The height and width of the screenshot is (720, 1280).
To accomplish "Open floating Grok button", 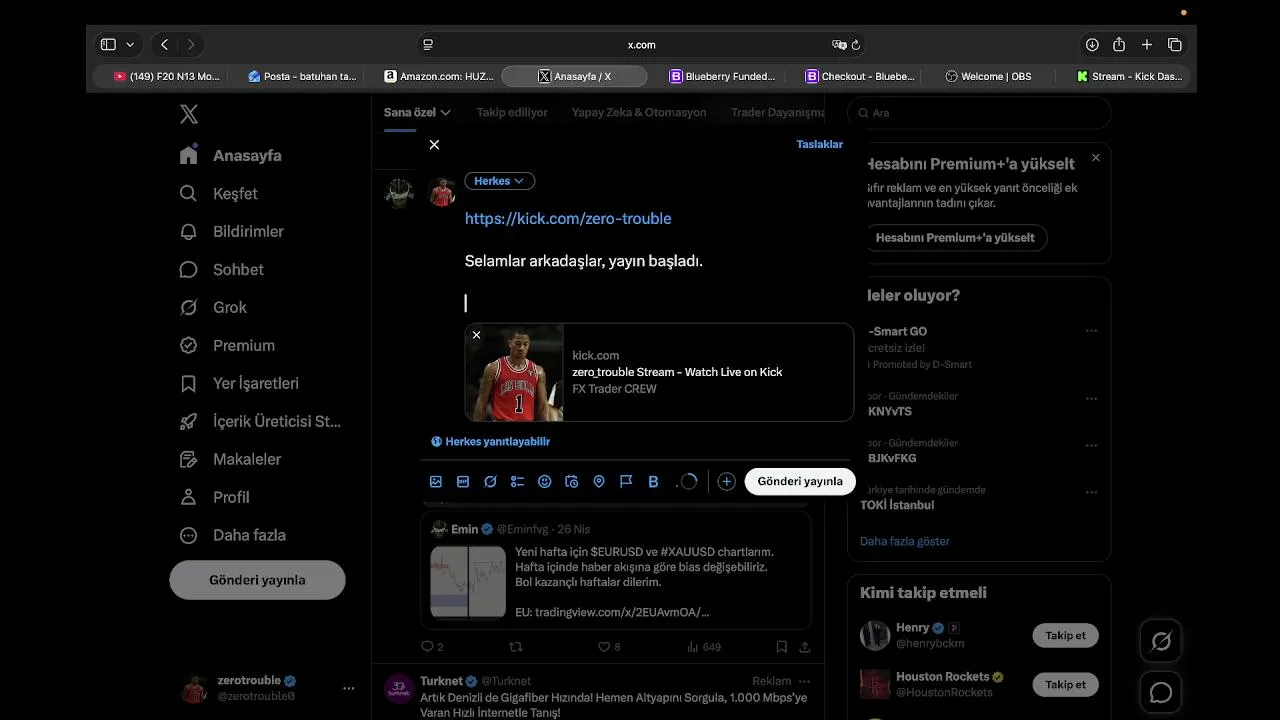I will [1161, 641].
